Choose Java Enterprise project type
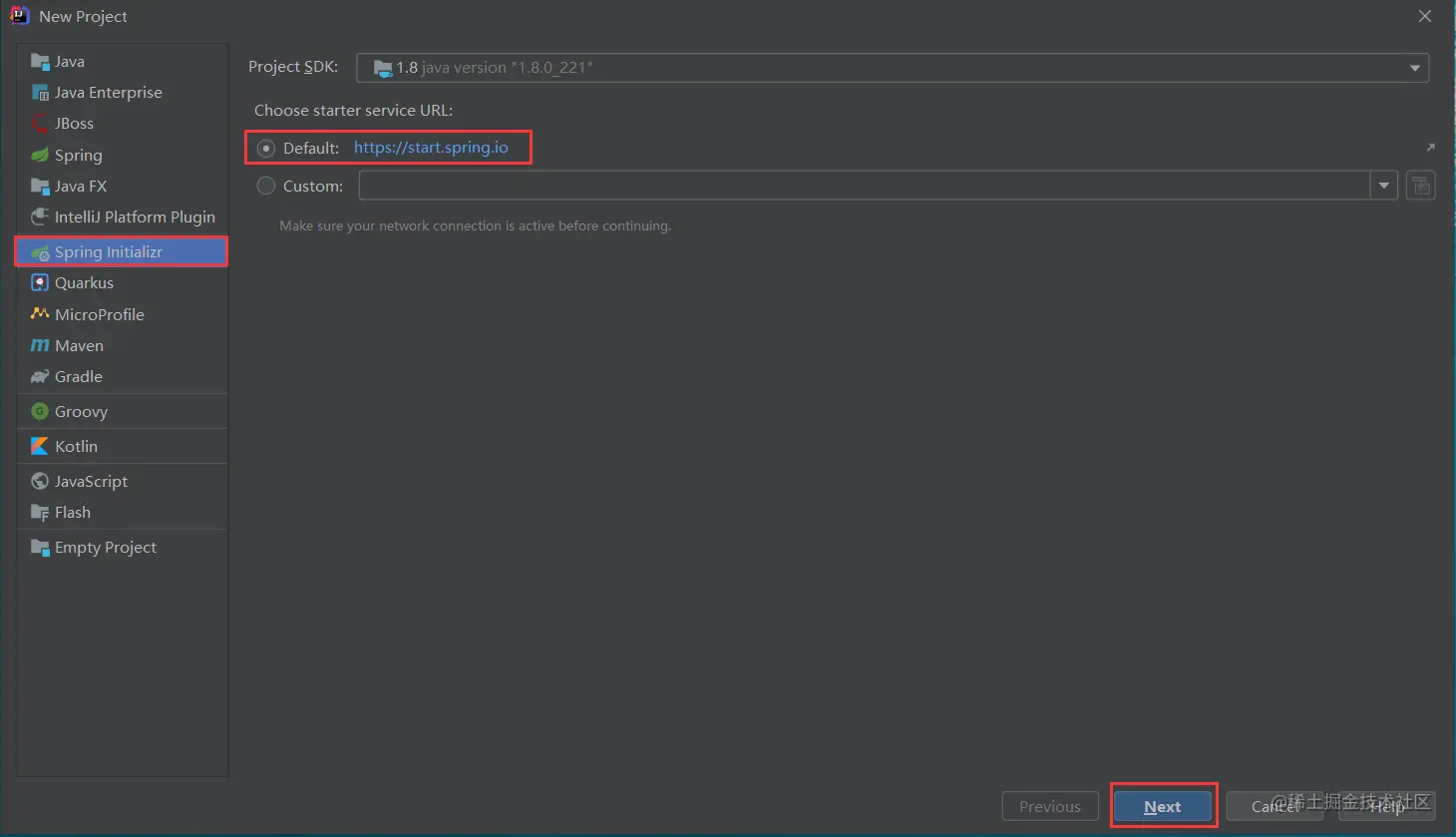This screenshot has height=837, width=1456. [122, 93]
